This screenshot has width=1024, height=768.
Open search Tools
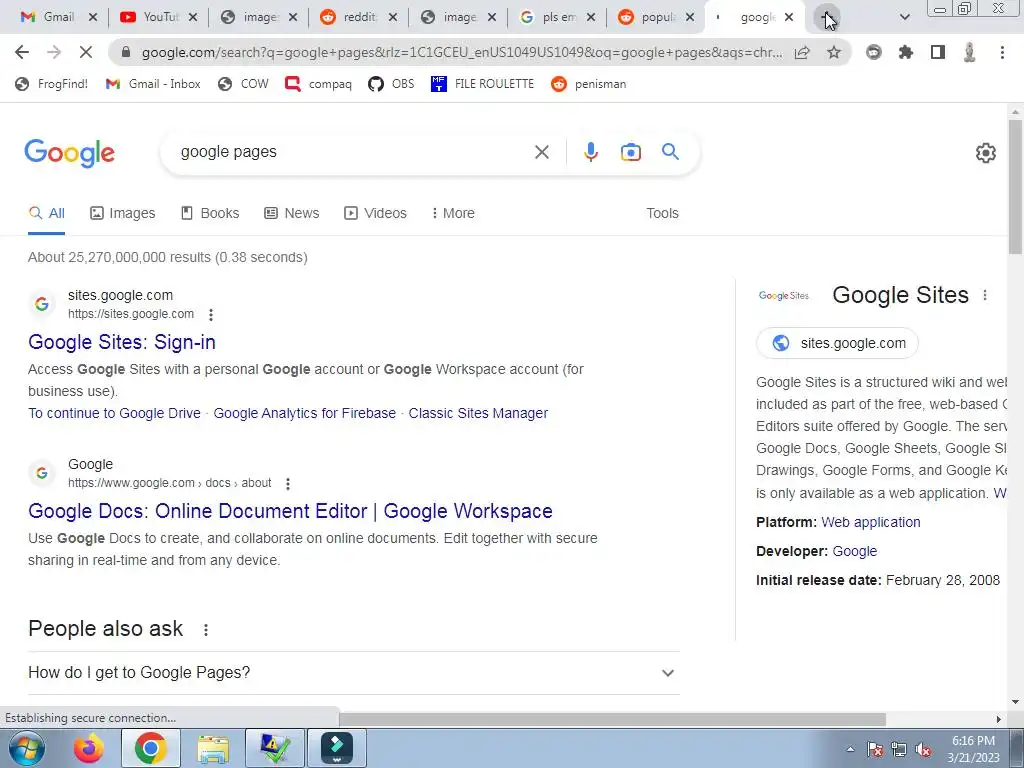pyautogui.click(x=662, y=213)
